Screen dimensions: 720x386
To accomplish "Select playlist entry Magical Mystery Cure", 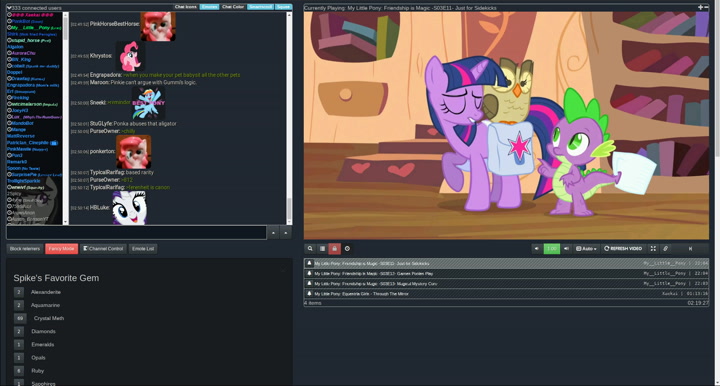I will pyautogui.click(x=506, y=283).
